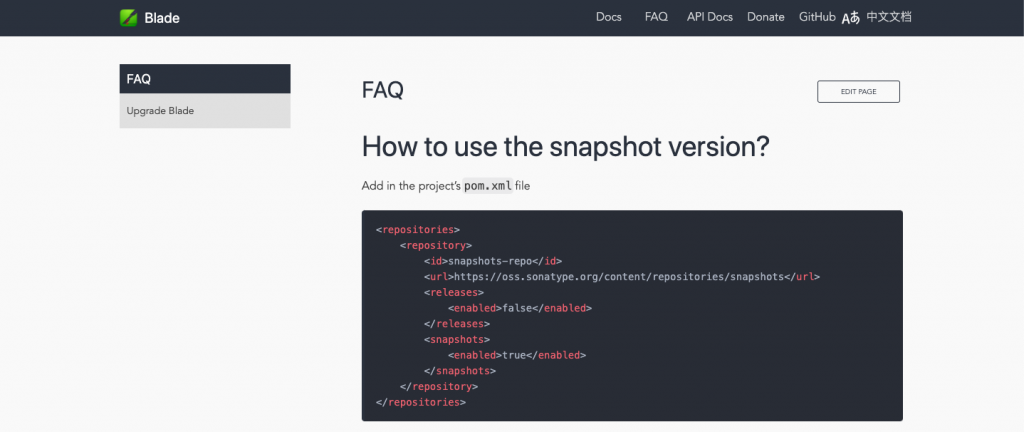Click the green Blade logo icon
The width and height of the screenshot is (1024, 432).
[x=129, y=18]
